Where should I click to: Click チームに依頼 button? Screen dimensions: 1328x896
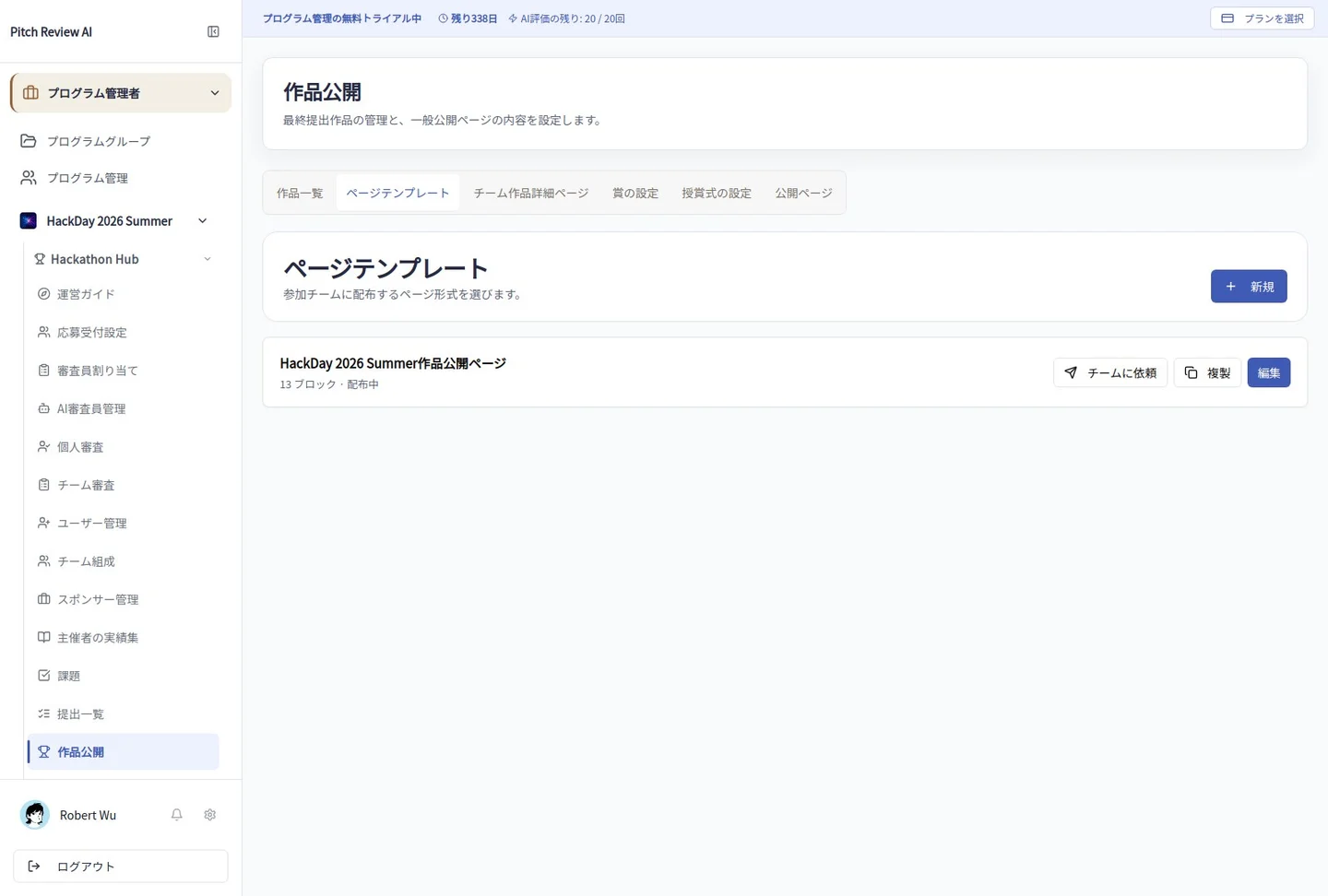click(1110, 372)
